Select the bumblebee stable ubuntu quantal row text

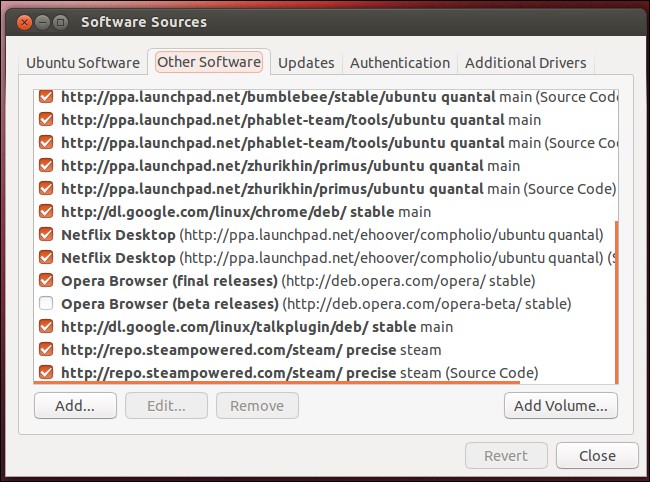pyautogui.click(x=339, y=97)
